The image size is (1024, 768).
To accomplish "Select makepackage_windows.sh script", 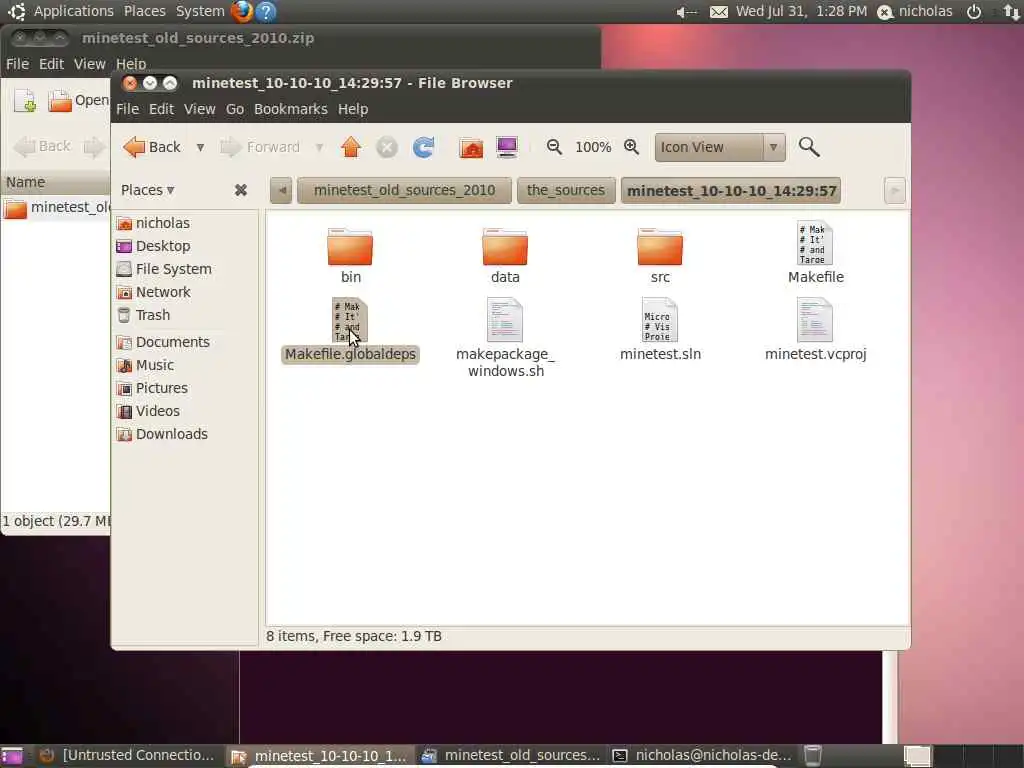I will [x=505, y=338].
